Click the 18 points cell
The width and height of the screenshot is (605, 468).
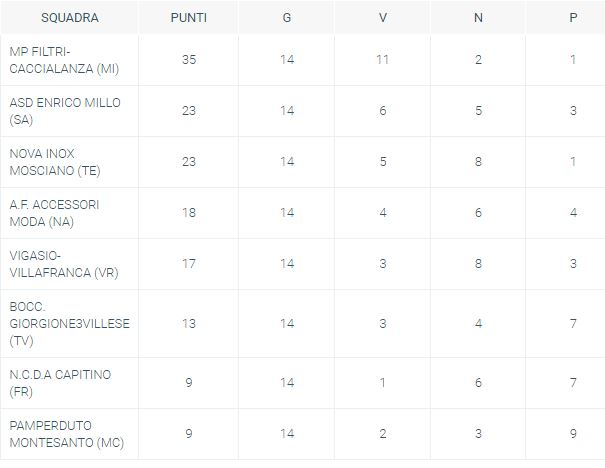[189, 213]
